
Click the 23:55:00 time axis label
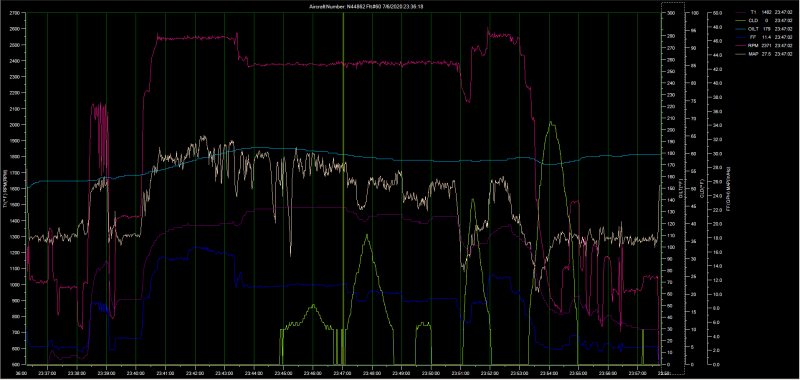579,373
